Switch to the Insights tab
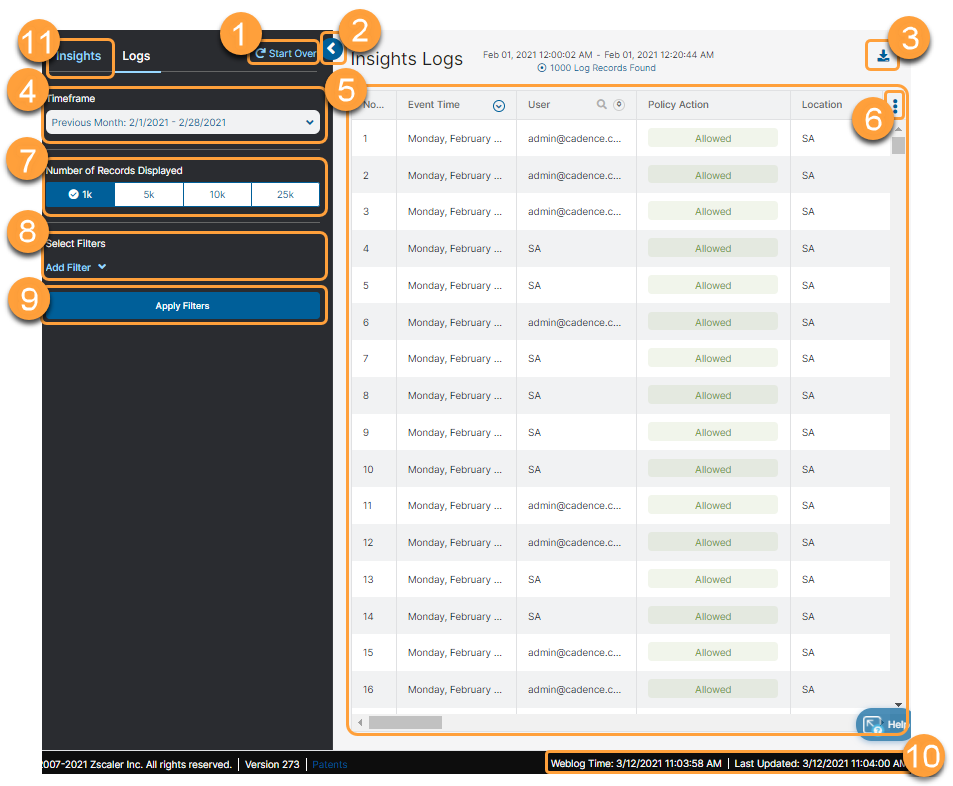 [79, 57]
